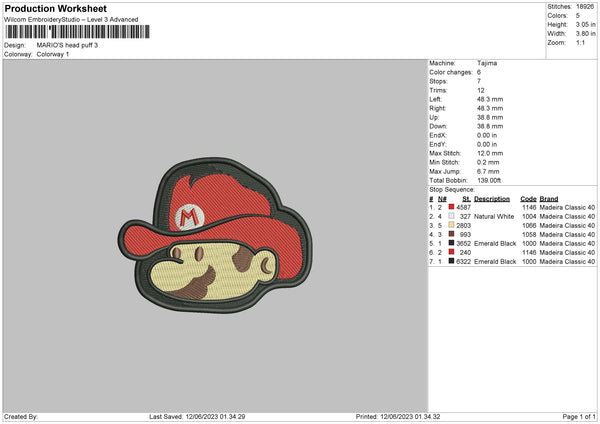Screen dimensions: 600x424
Task: Click the 38.8 mm value beside 'Down:'
Action: 490,126
